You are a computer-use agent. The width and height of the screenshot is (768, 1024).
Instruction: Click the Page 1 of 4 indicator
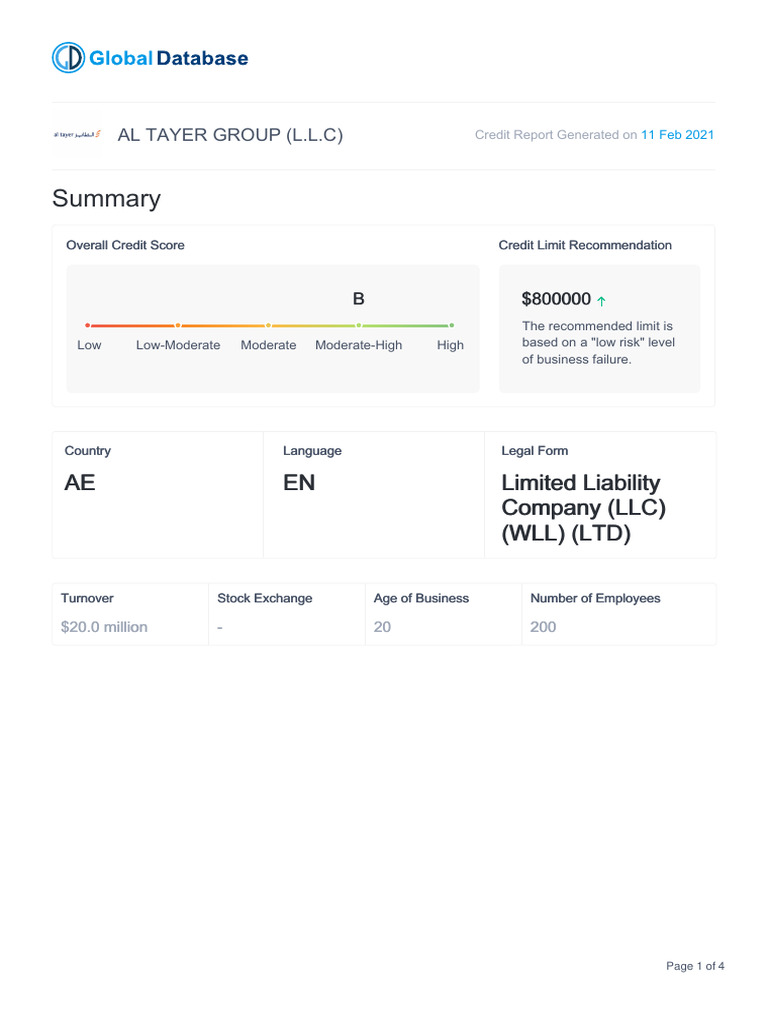[695, 966]
